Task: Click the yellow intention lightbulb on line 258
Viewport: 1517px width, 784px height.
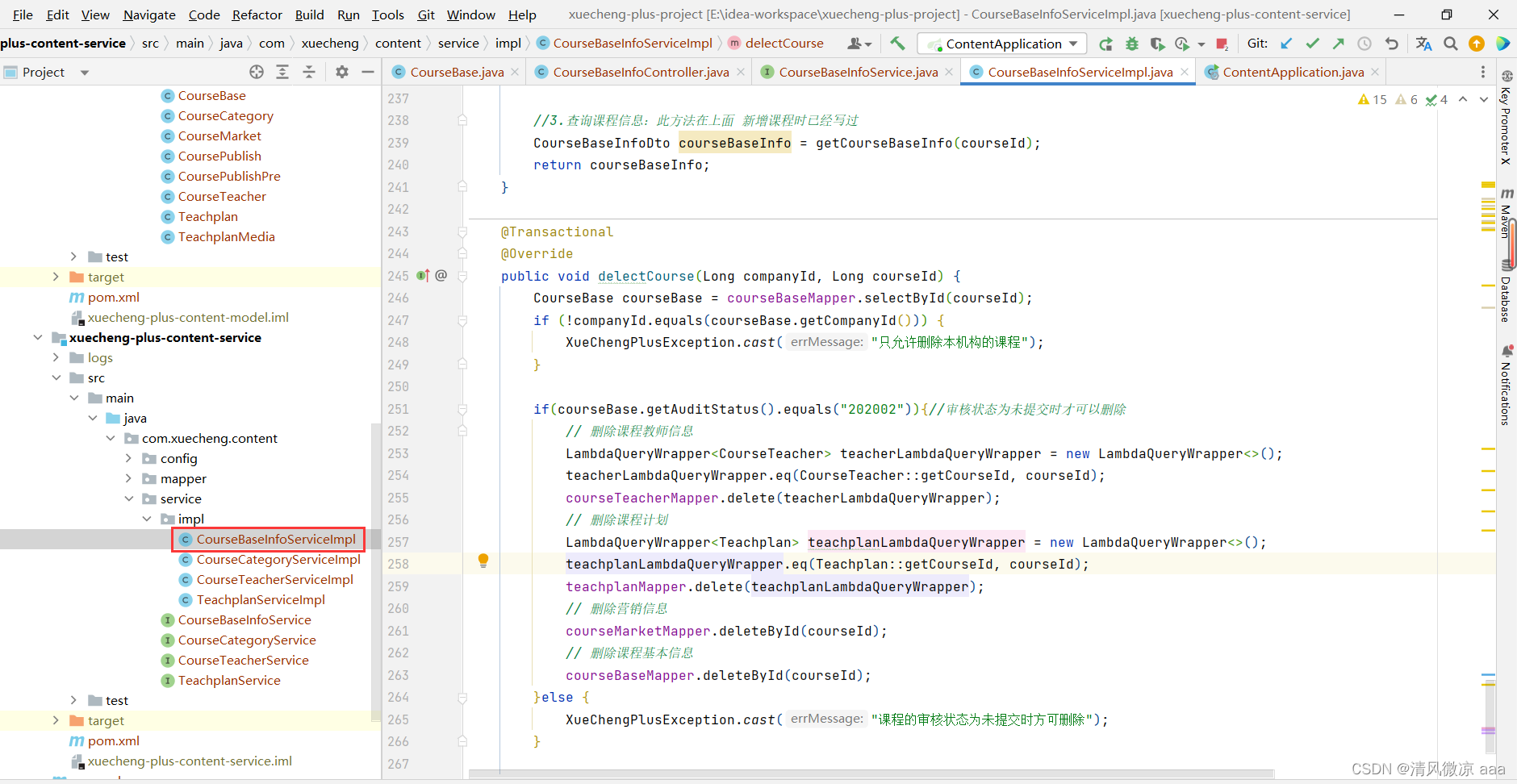Action: (x=483, y=561)
